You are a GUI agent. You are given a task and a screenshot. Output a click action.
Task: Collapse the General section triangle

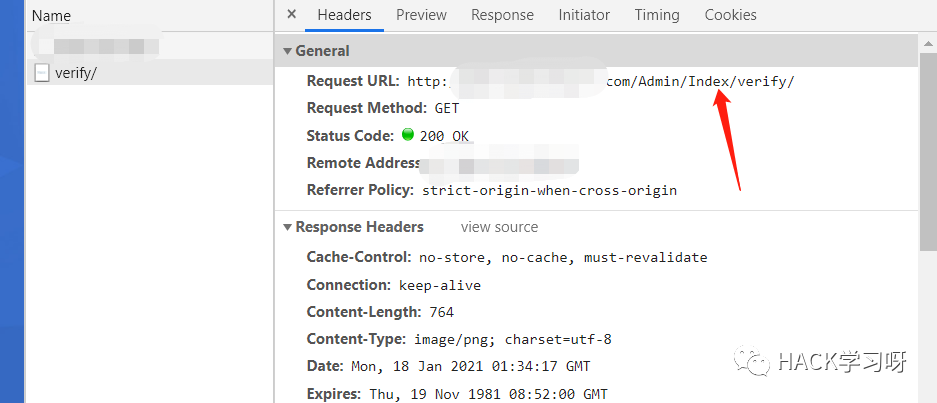[x=288, y=51]
